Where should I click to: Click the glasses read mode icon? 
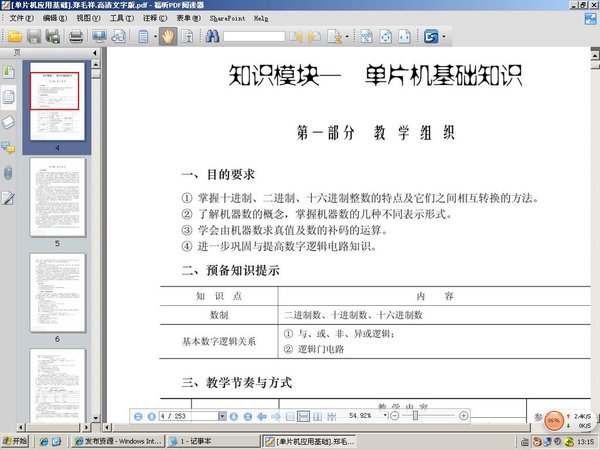point(118,37)
